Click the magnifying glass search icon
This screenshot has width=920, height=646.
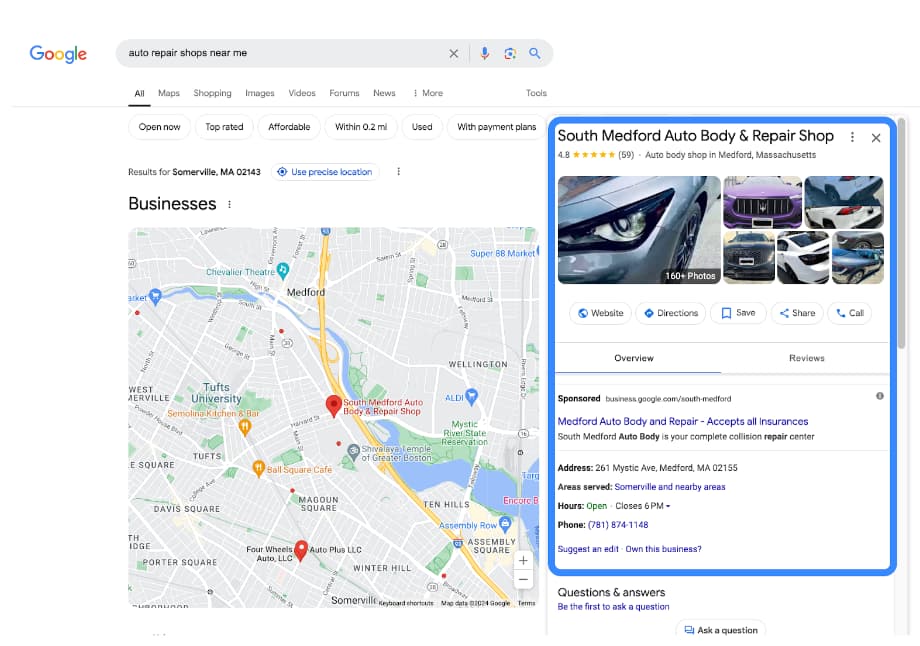click(535, 53)
